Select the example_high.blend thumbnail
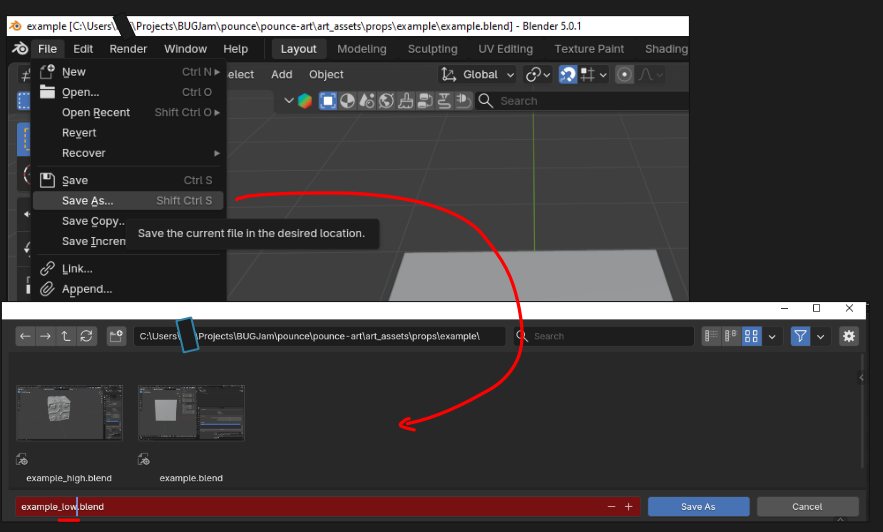 (x=69, y=413)
